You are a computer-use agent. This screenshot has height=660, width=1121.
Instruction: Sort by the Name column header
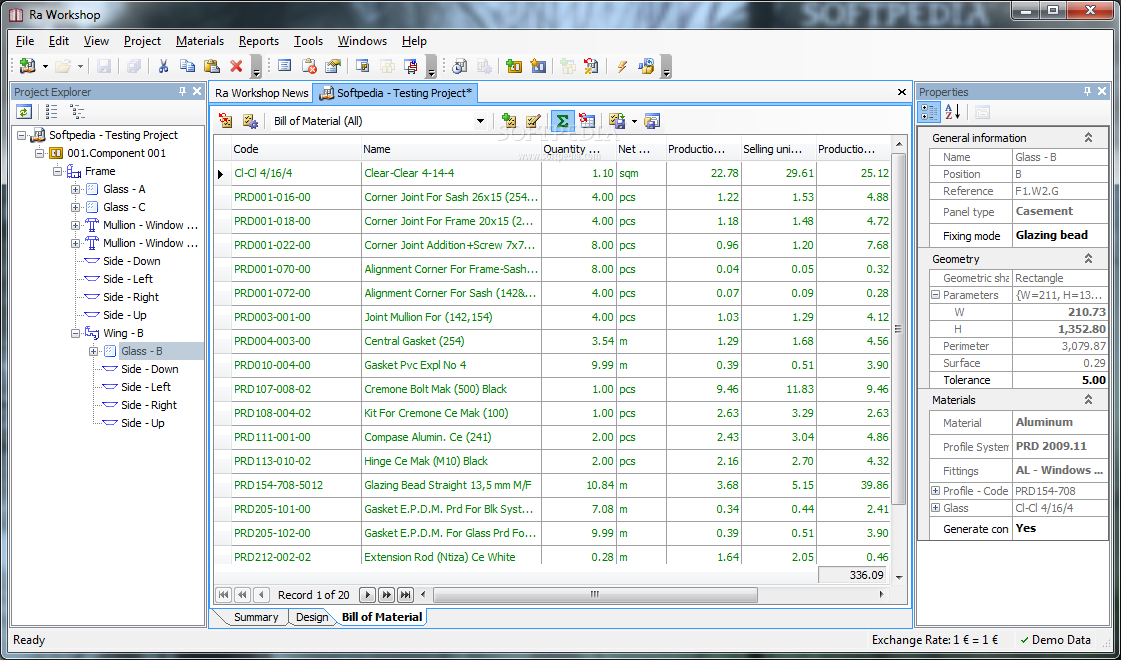tap(450, 149)
